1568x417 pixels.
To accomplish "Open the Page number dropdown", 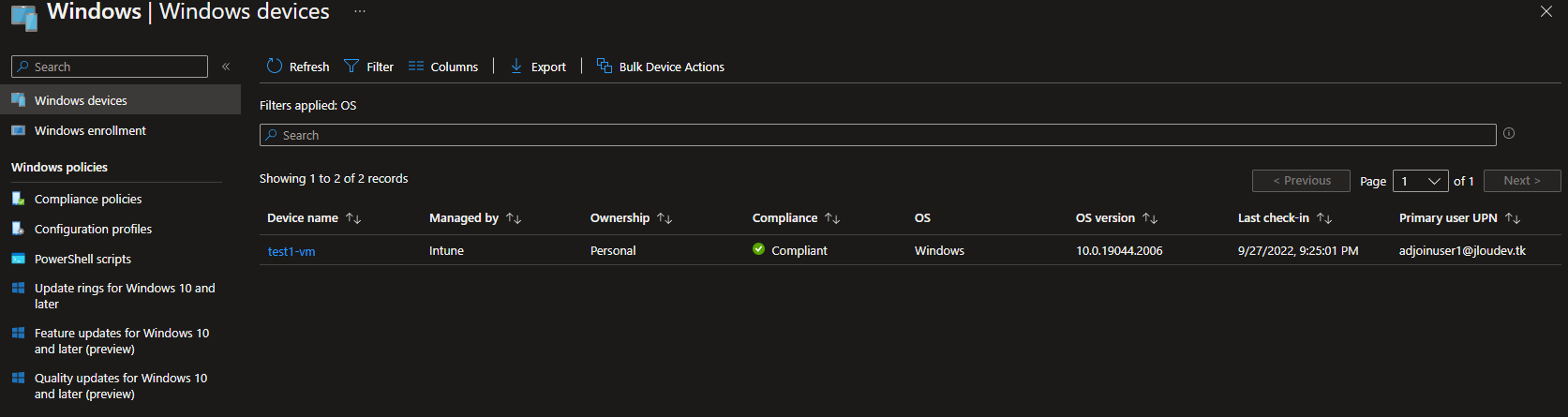I will (x=1421, y=181).
